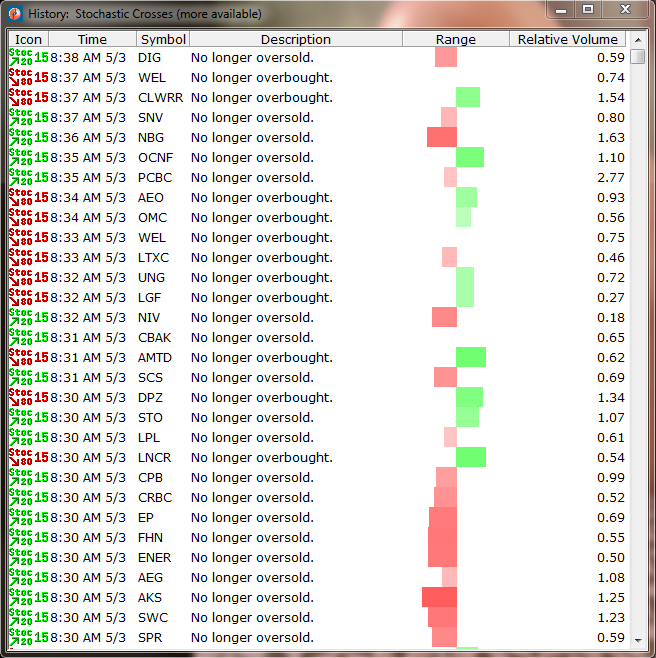Select the SWC symbol cell
The width and height of the screenshot is (656, 658).
[x=153, y=618]
